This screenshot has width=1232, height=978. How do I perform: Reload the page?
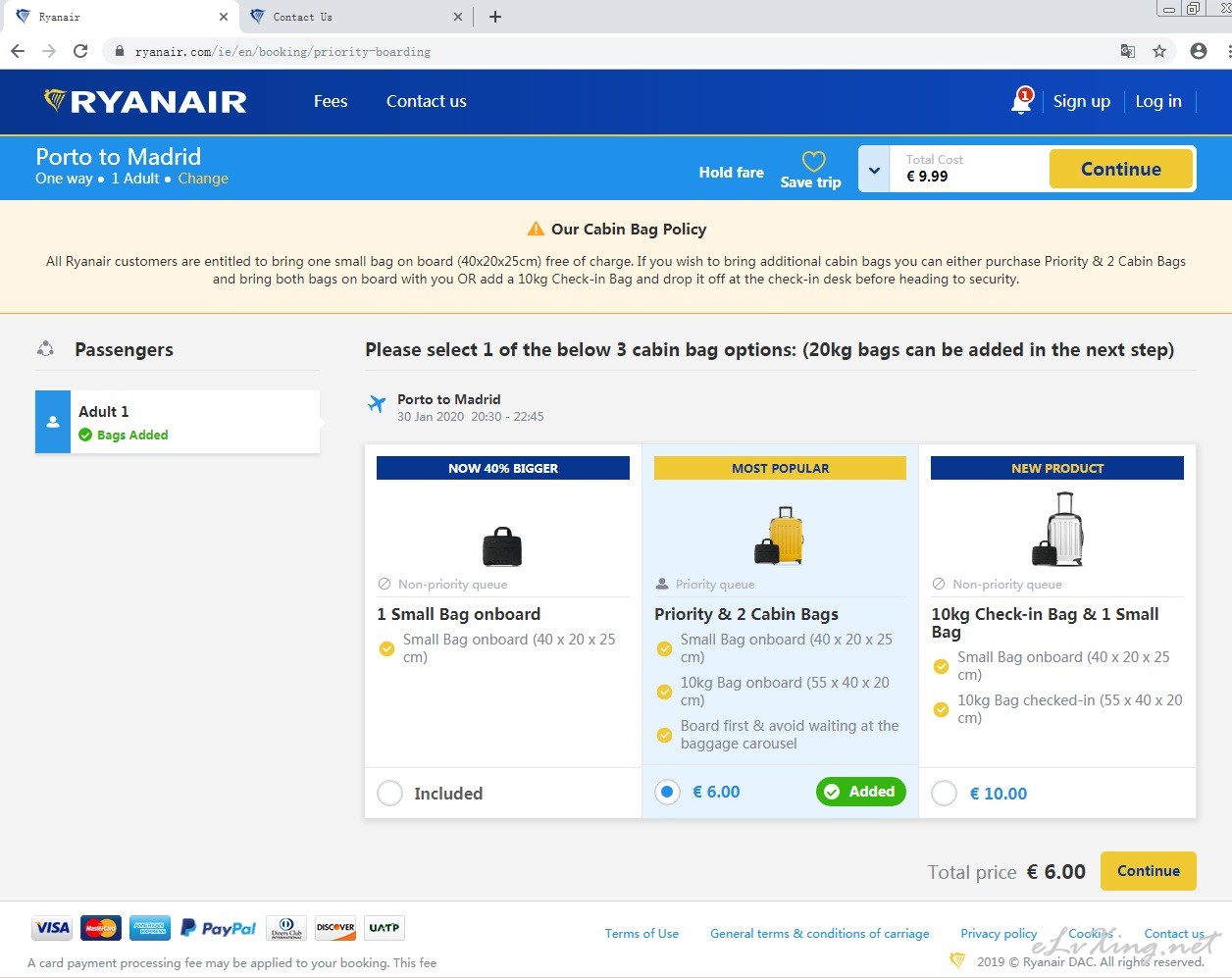pyautogui.click(x=80, y=51)
